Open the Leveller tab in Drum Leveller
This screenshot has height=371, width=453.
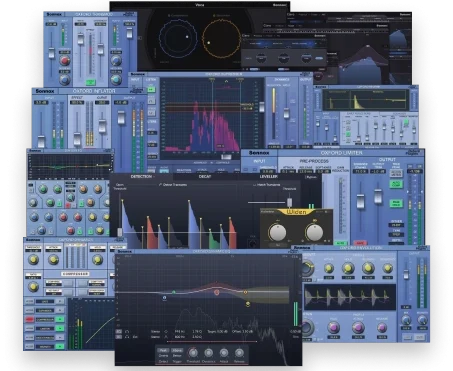click(269, 176)
